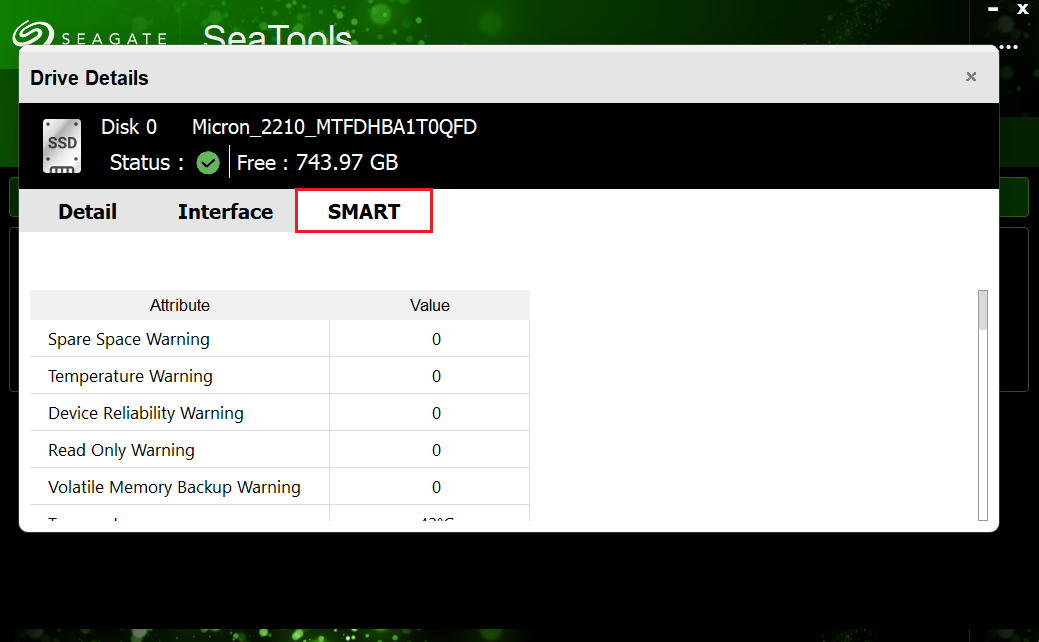Select the SMART tab

(363, 210)
